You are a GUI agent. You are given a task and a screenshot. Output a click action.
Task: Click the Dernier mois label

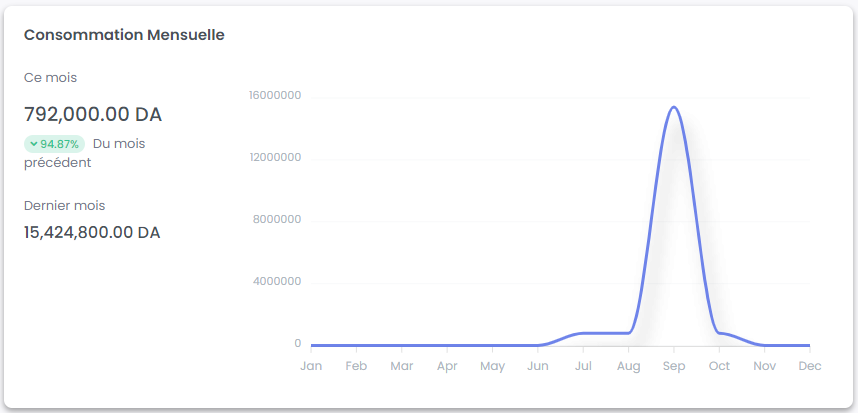point(64,205)
